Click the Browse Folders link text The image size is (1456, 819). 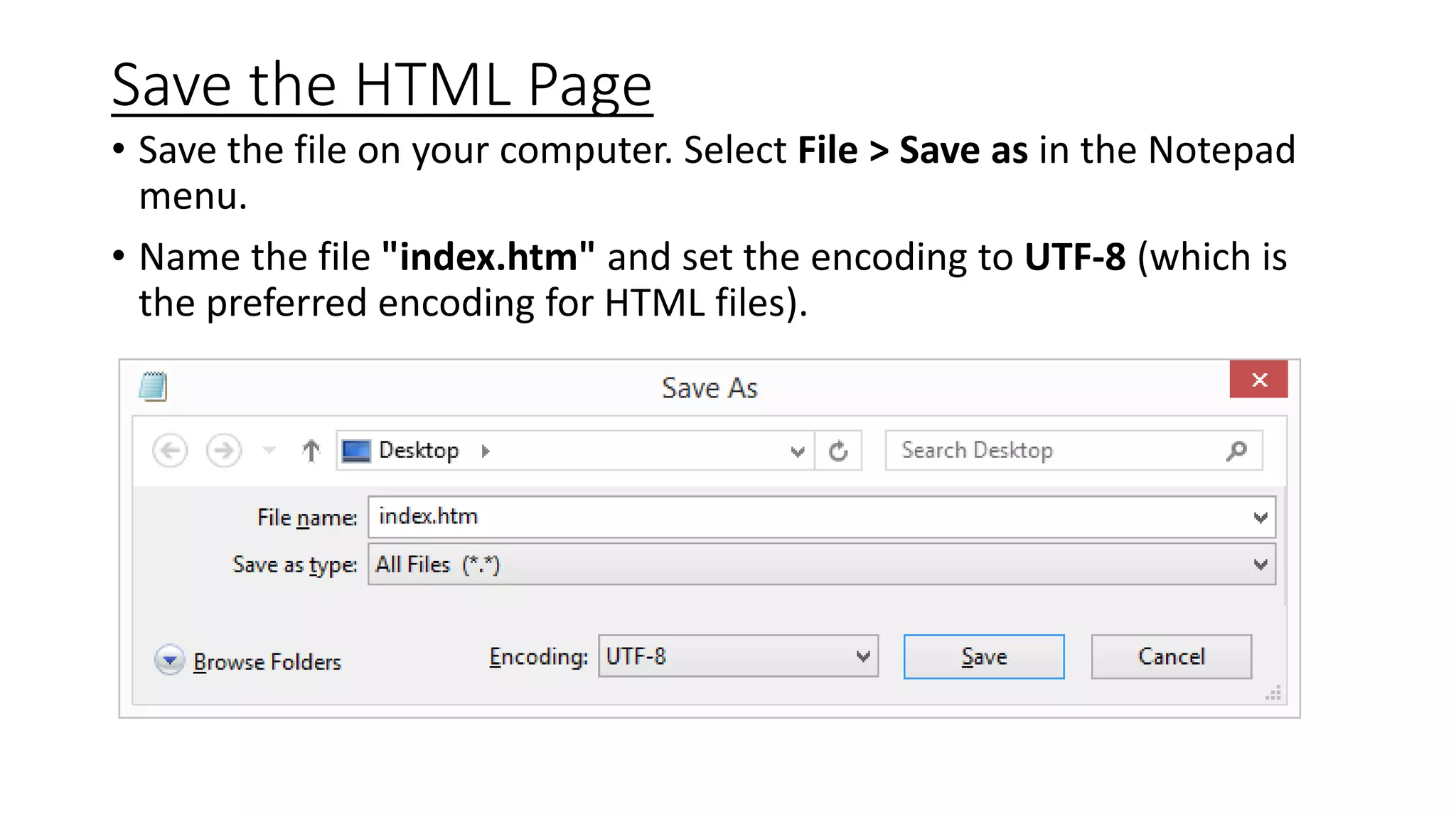click(267, 662)
